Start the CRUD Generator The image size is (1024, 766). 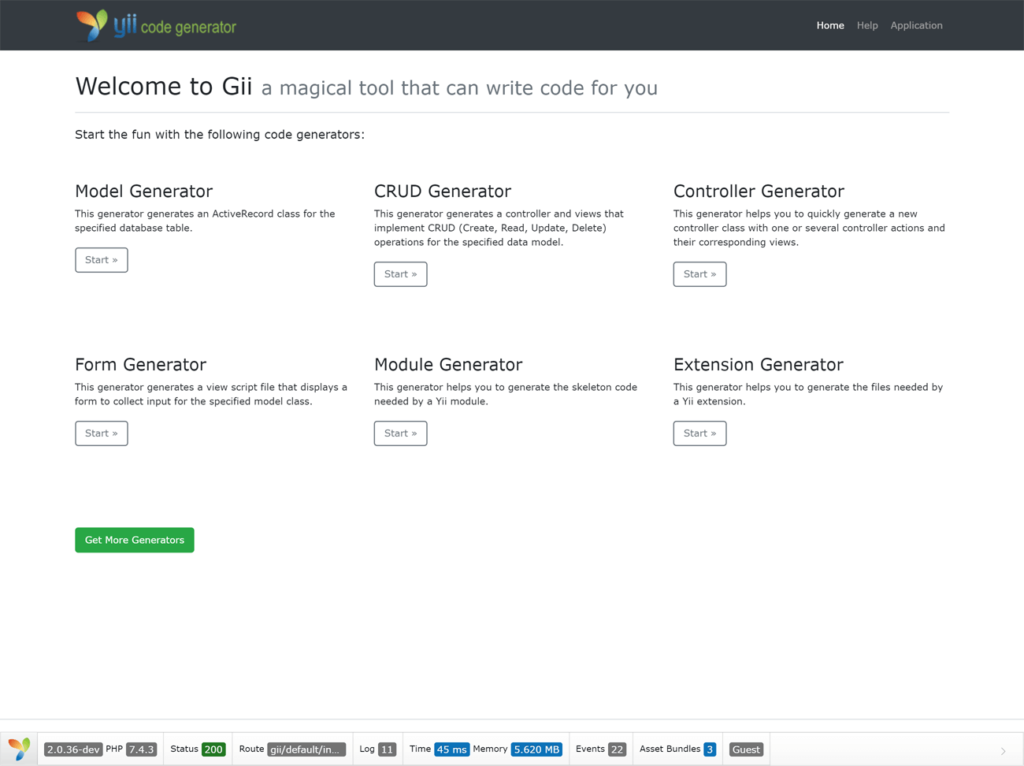[400, 274]
